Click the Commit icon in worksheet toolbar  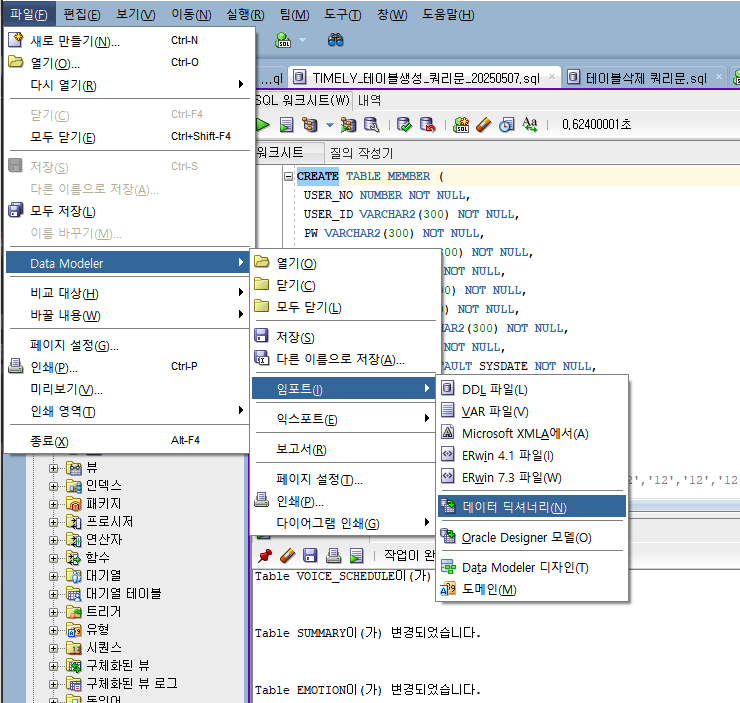(x=404, y=125)
